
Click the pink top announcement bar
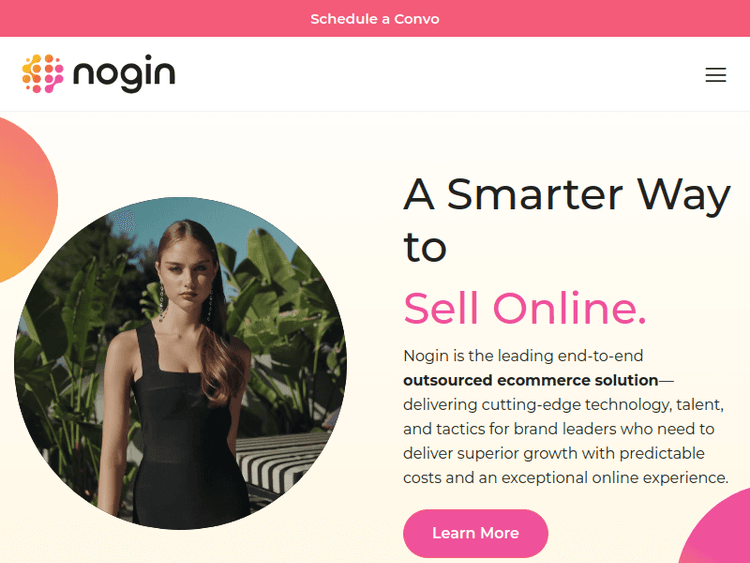point(375,18)
